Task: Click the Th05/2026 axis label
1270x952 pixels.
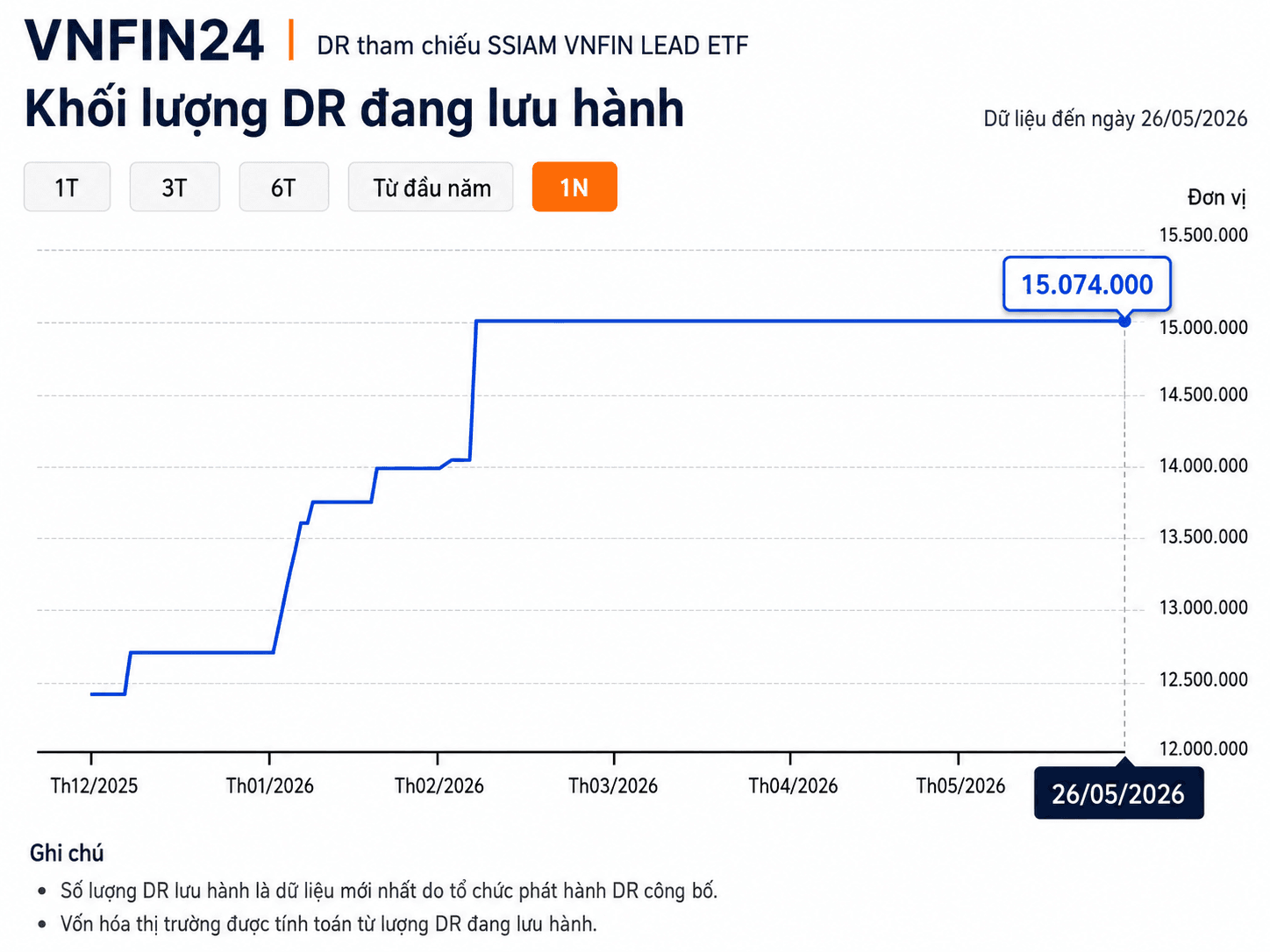Action: [960, 785]
